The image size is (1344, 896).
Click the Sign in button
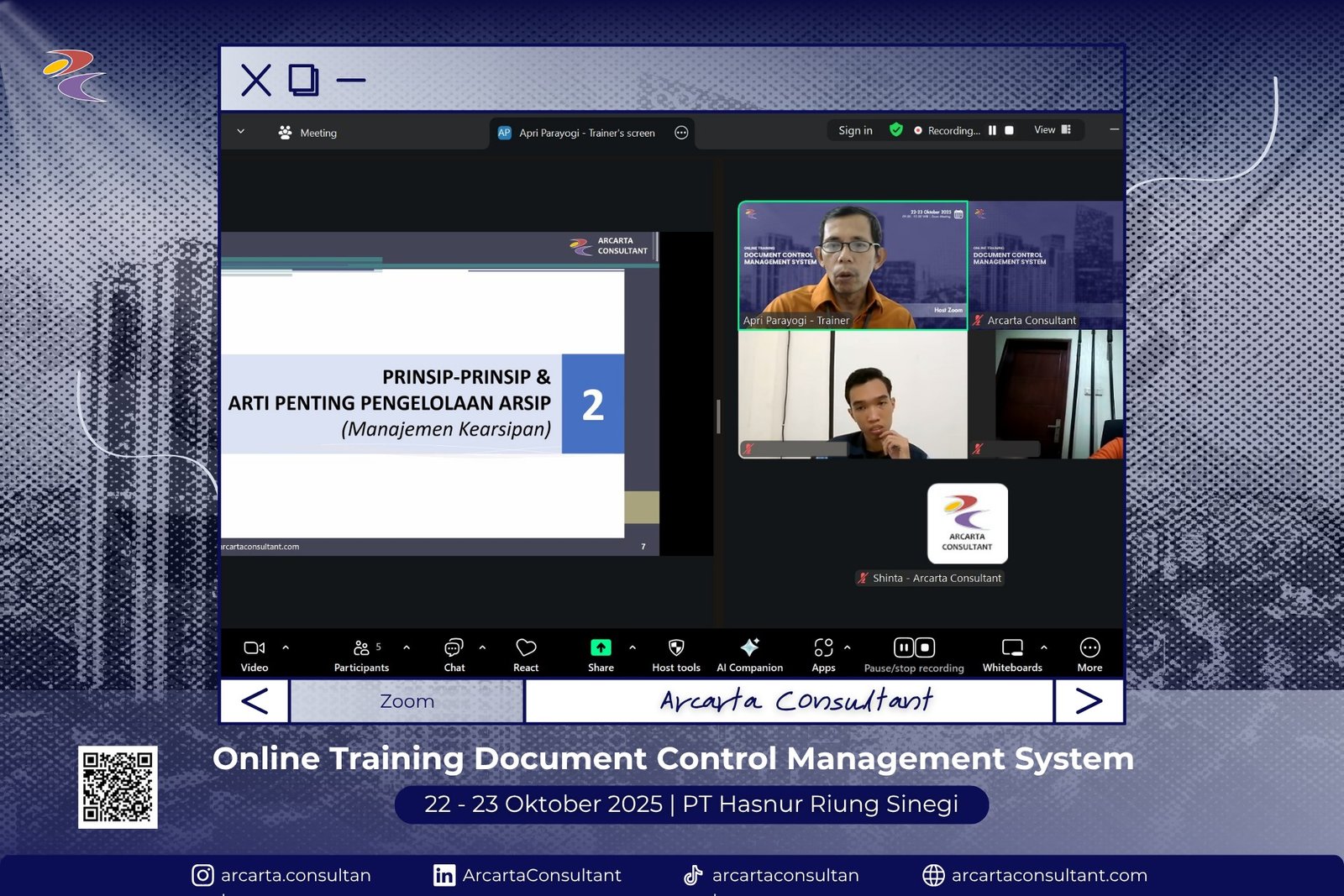tap(855, 131)
